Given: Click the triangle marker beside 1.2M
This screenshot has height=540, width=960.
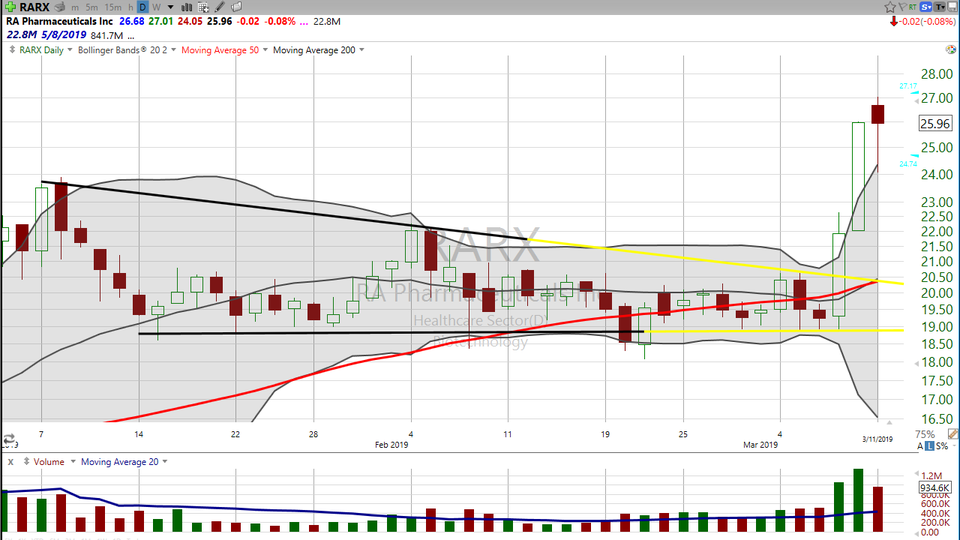Looking at the screenshot, I should coord(917,475).
